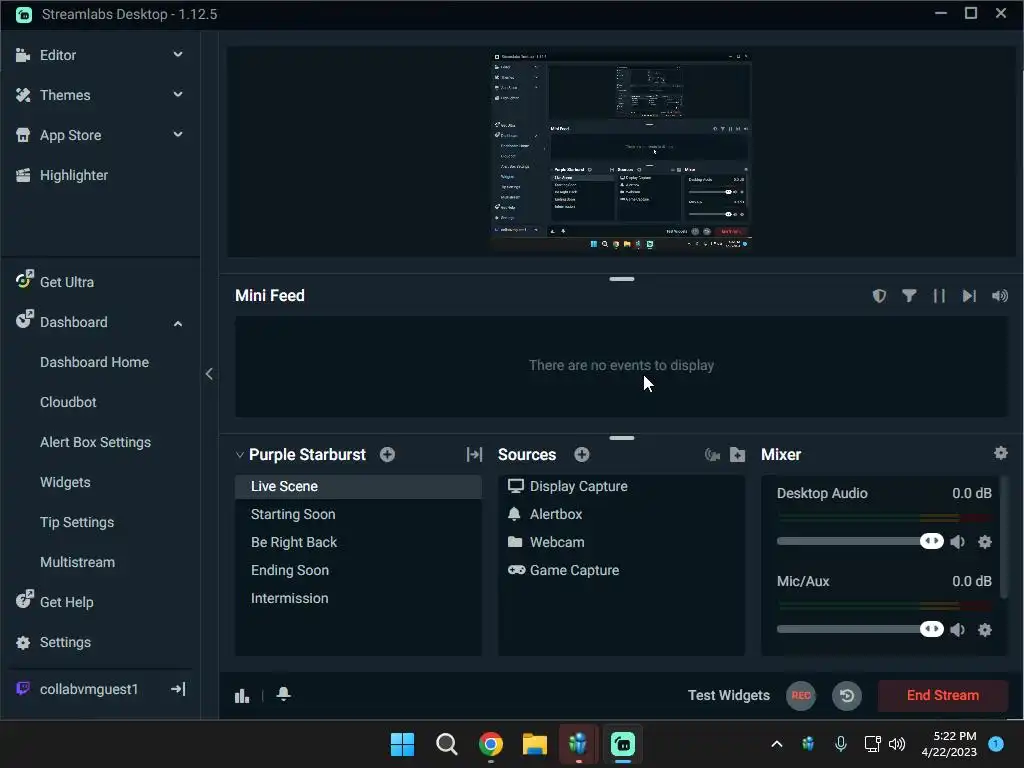Select the Alertbox source
Viewport: 1024px width, 768px height.
click(x=621, y=515)
